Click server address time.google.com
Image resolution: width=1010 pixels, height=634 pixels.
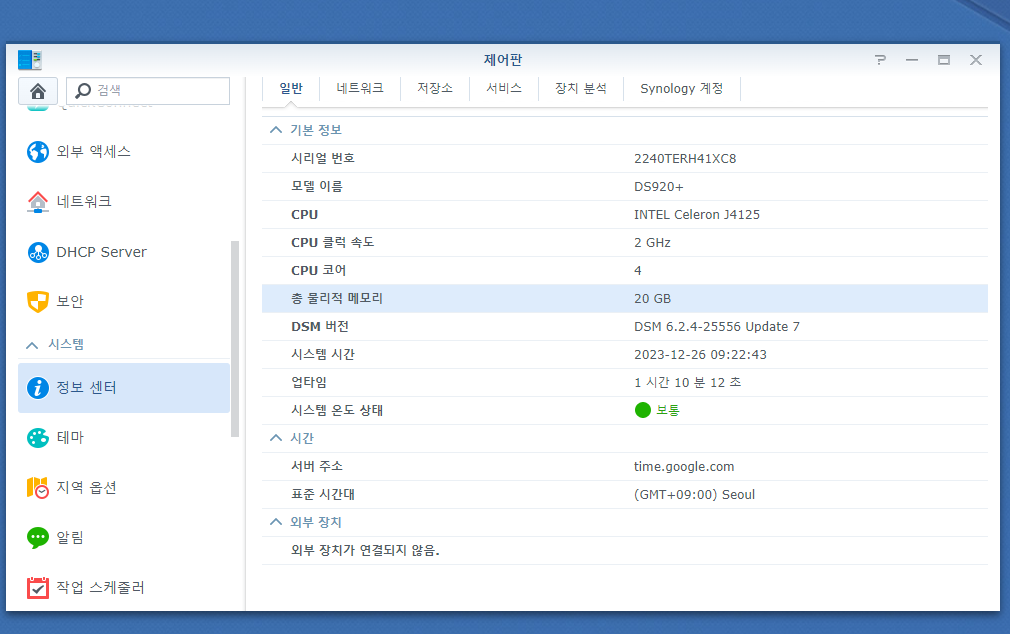pyautogui.click(x=683, y=467)
